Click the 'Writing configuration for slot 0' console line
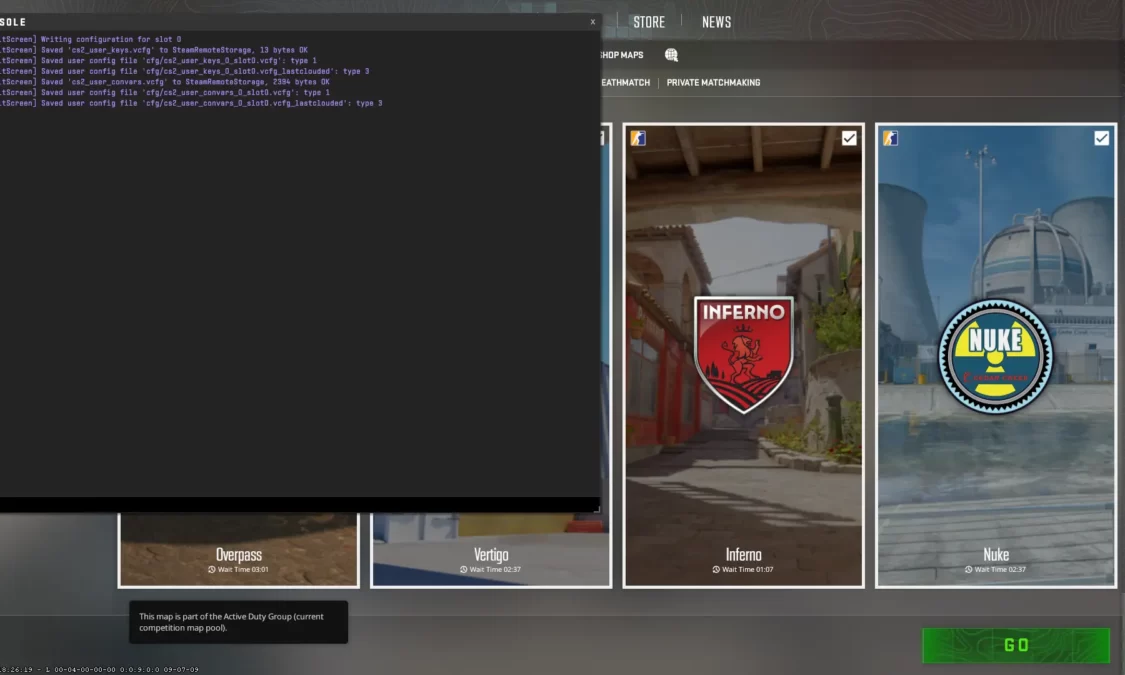The image size is (1125, 675). point(90,39)
